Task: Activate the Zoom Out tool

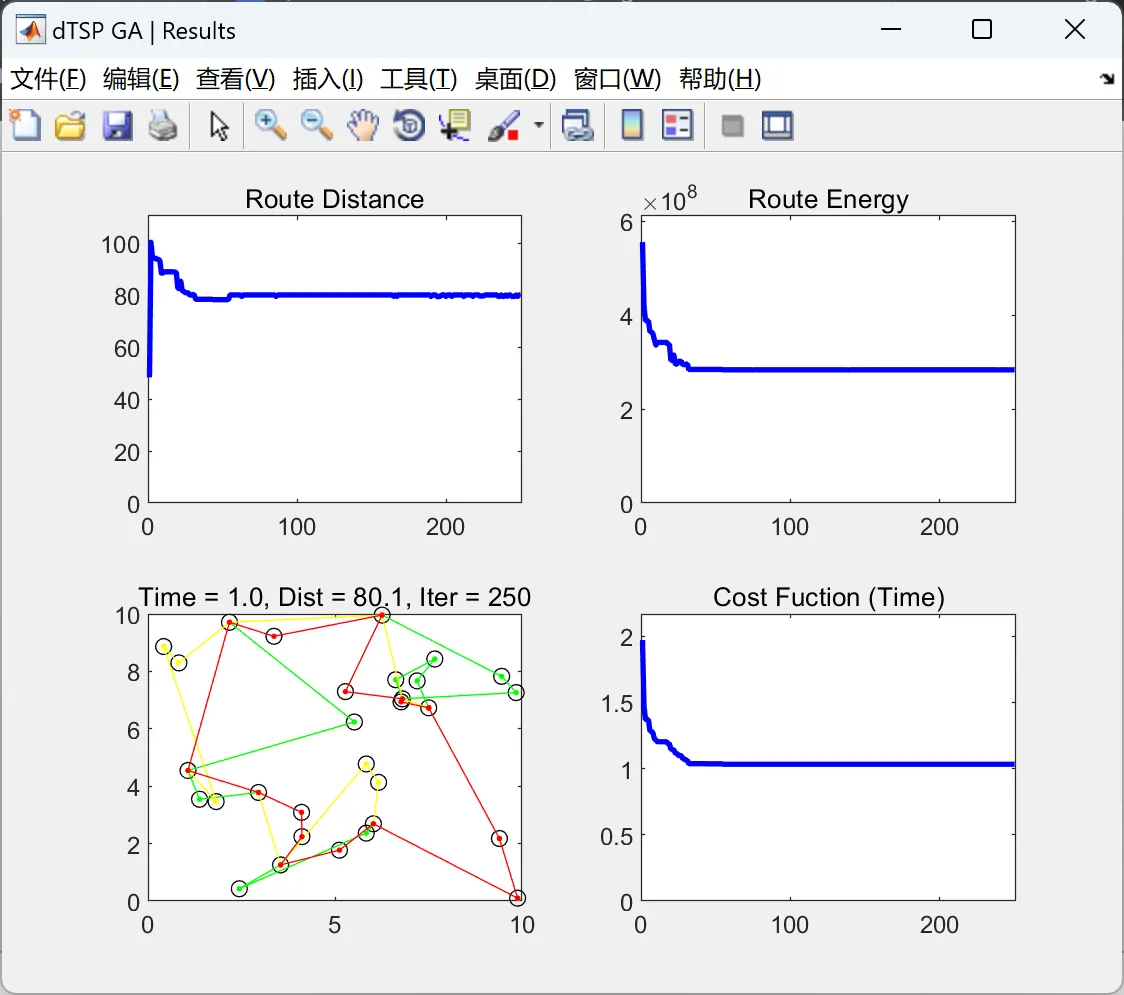Action: (x=316, y=126)
